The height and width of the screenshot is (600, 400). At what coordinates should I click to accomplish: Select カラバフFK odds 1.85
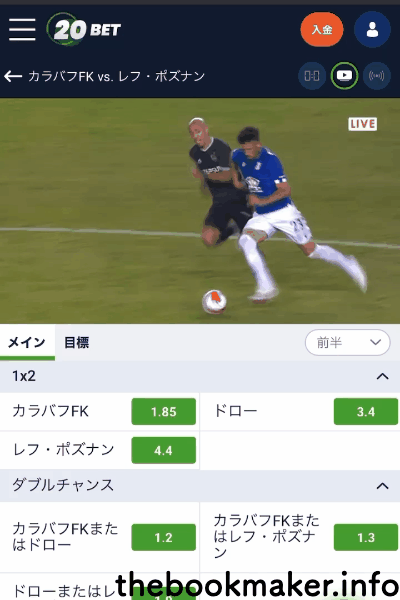coord(163,411)
